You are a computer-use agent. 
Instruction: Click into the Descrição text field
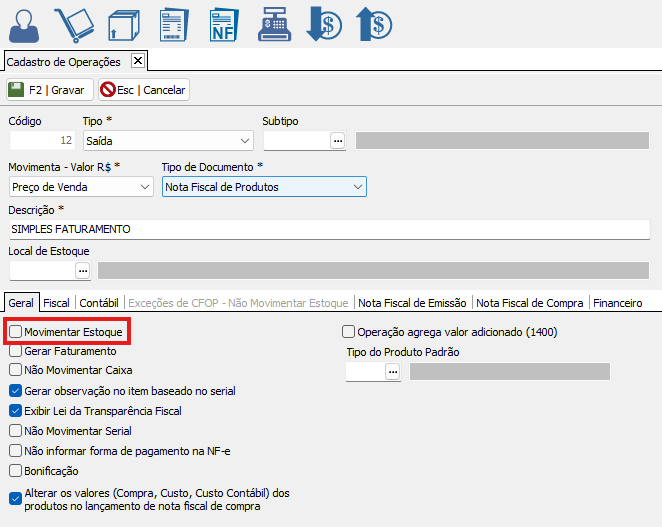click(x=328, y=229)
